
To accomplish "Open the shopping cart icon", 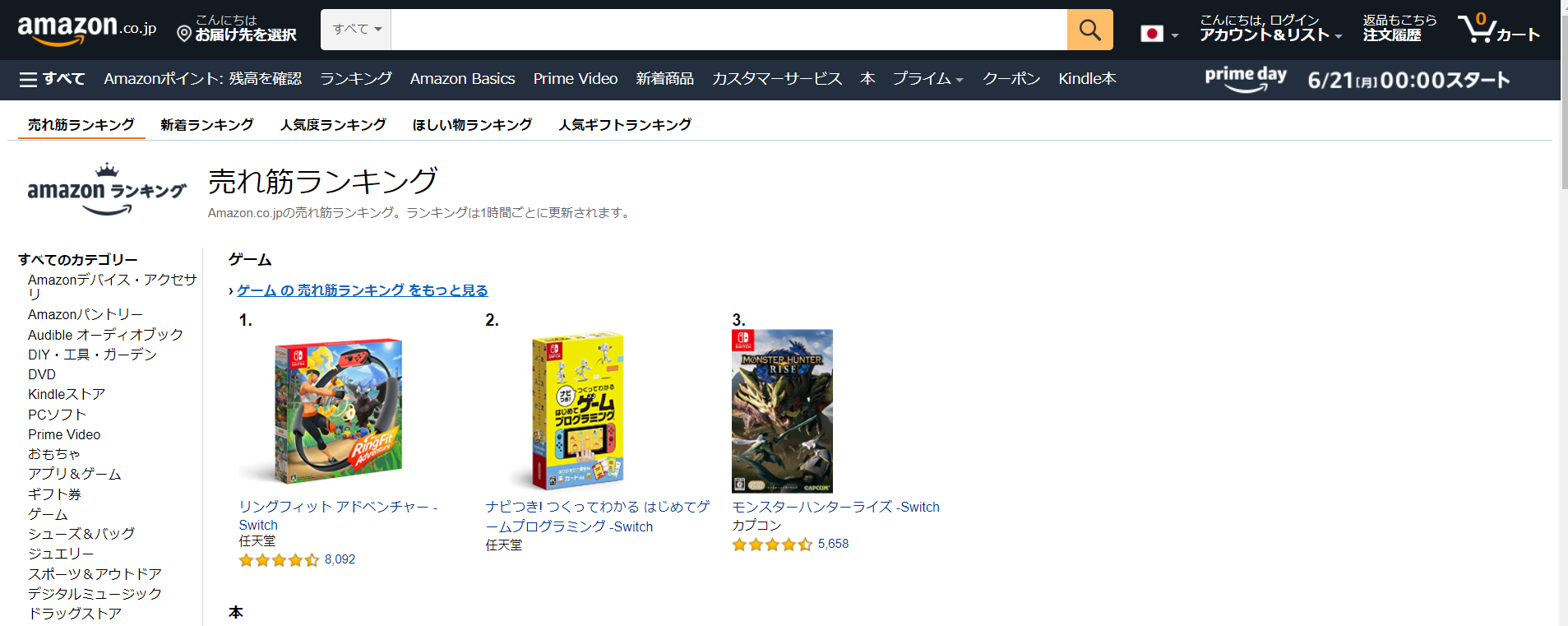I will pos(1498,29).
